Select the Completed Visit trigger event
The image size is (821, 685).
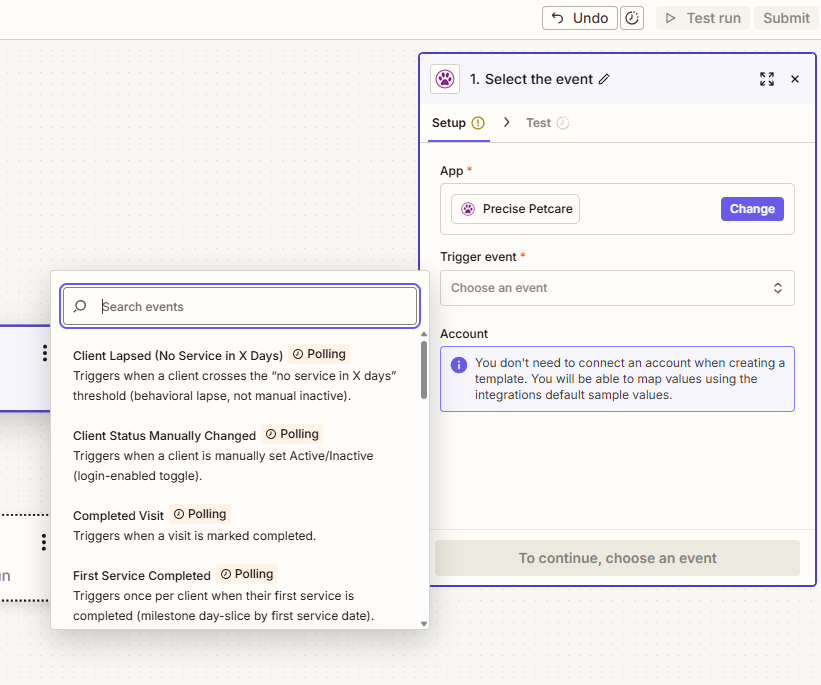[119, 516]
